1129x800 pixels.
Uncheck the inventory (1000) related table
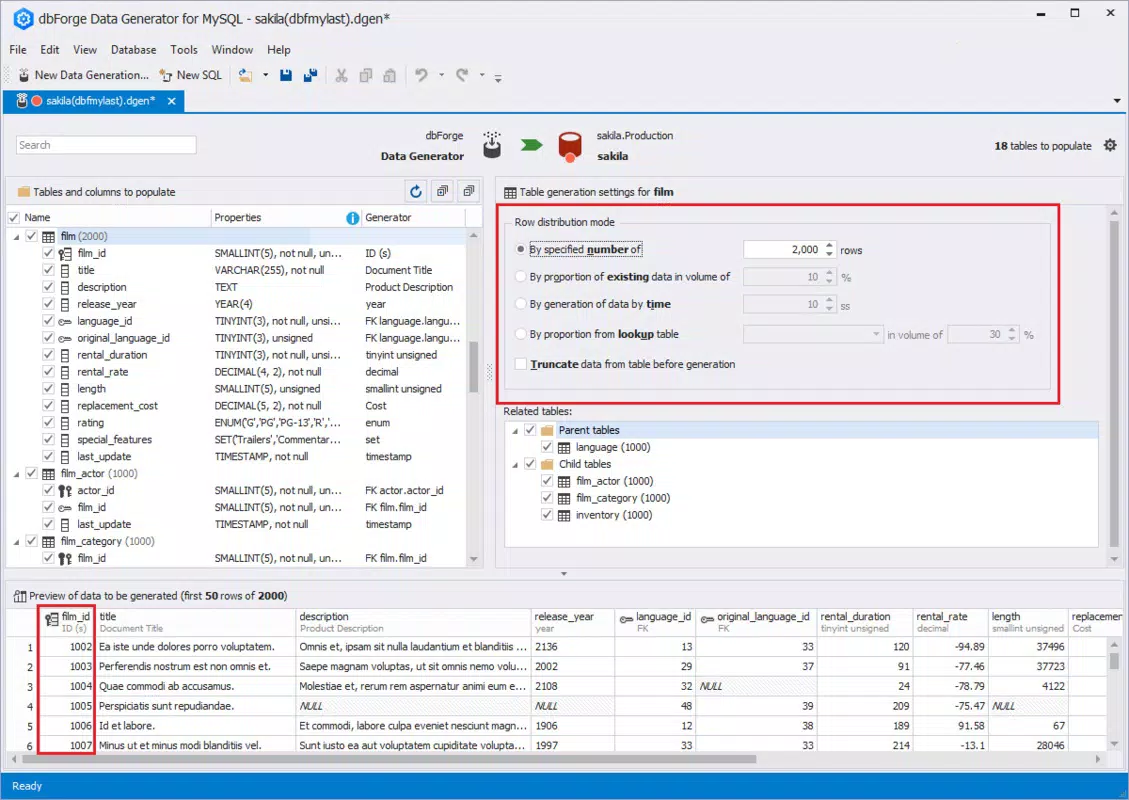547,515
